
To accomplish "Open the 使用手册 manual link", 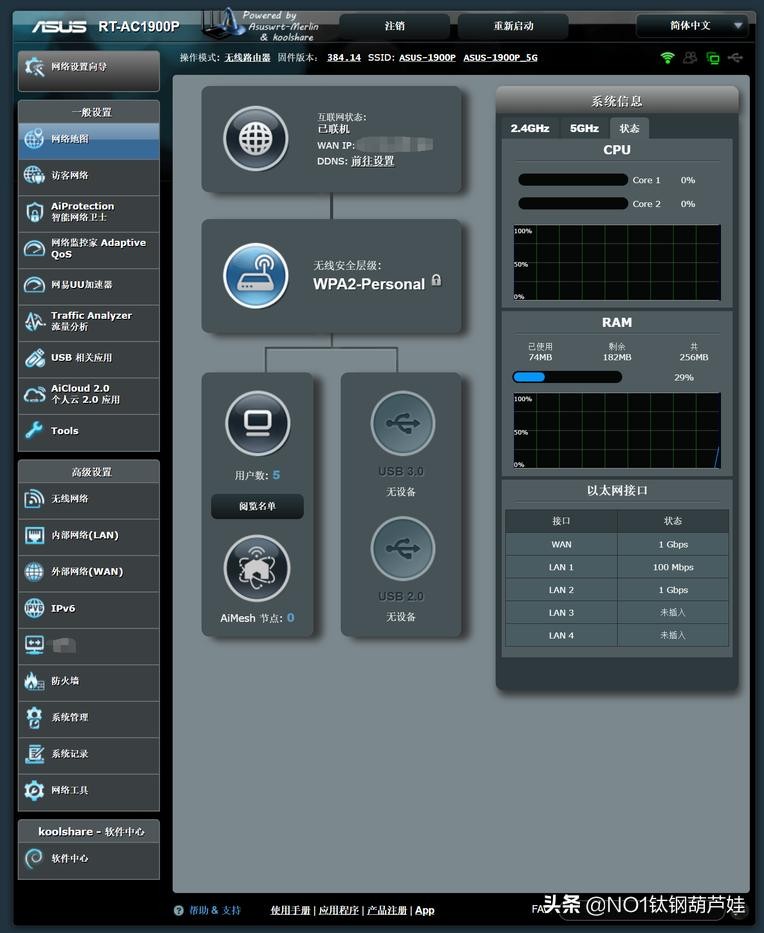I will (290, 910).
